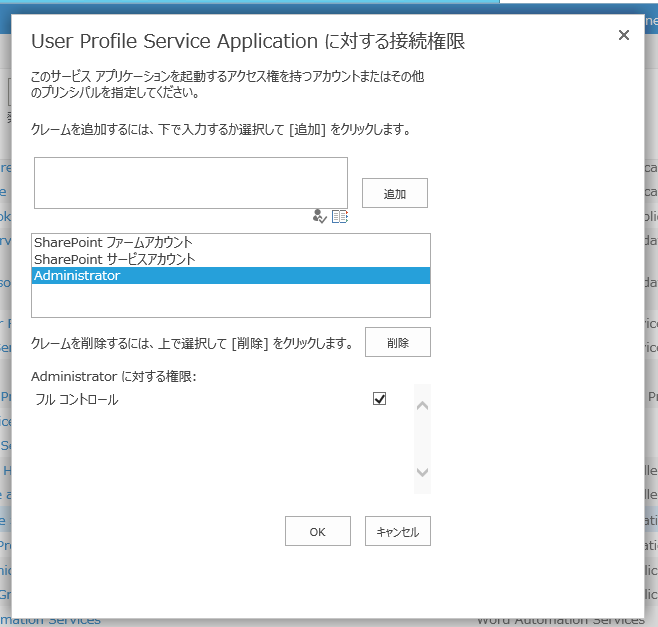Click the フル コントロール permission label

coord(77,400)
